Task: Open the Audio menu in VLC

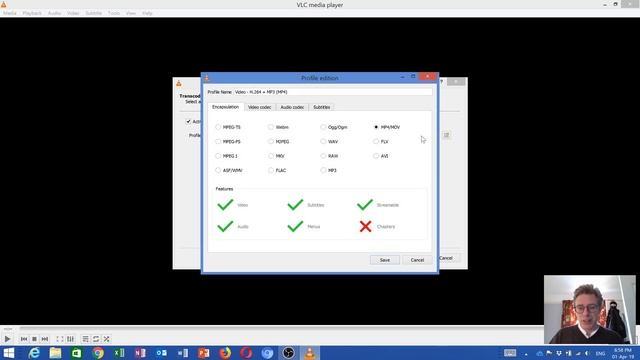Action: (54, 13)
